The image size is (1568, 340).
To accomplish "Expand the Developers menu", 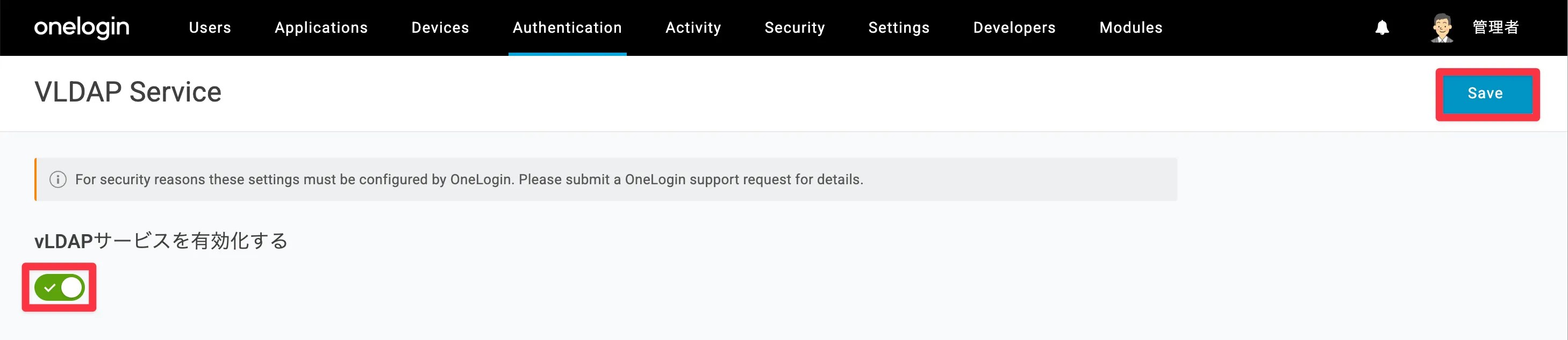I will pyautogui.click(x=1014, y=27).
